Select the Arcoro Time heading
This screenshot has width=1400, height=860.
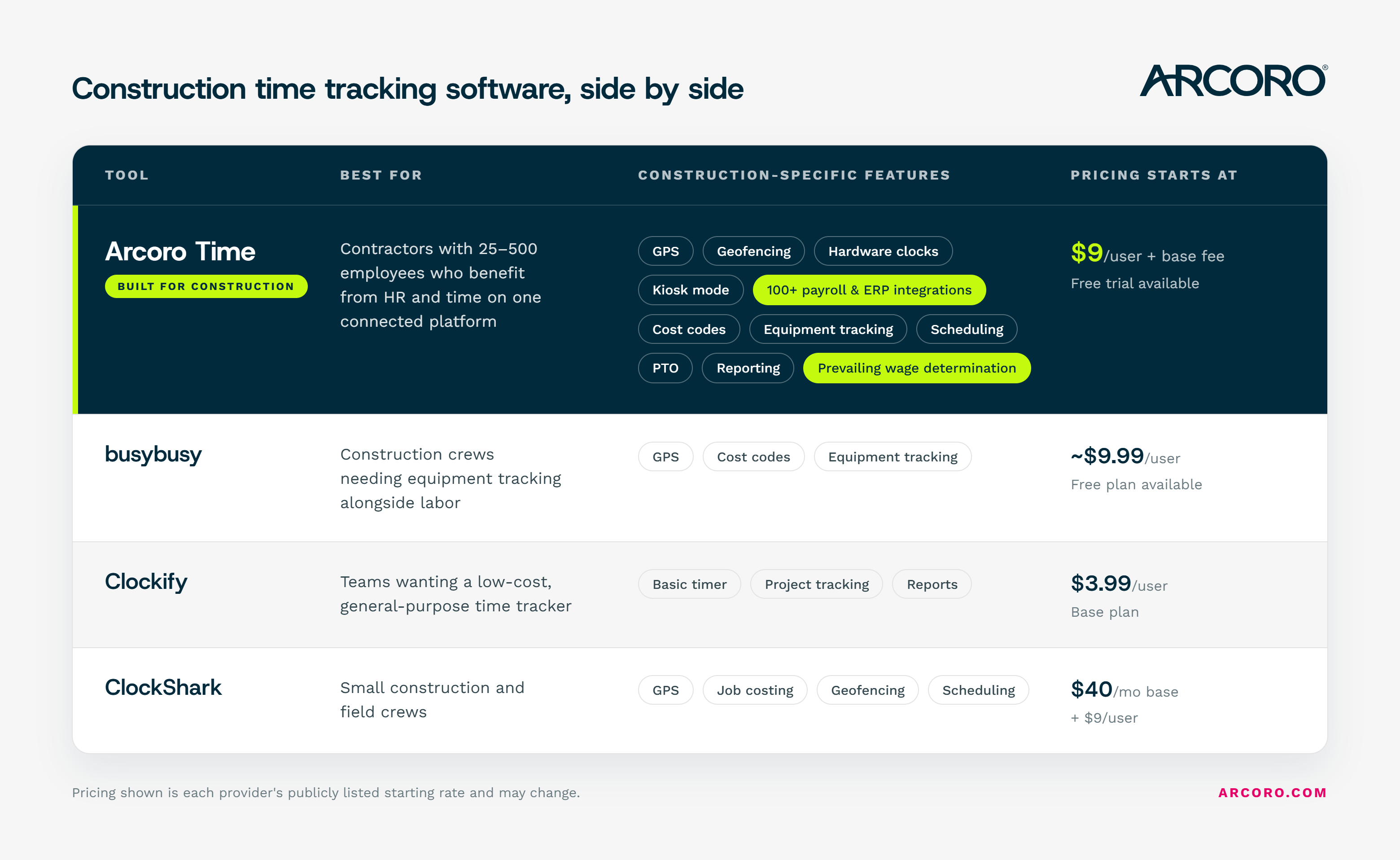[x=179, y=251]
